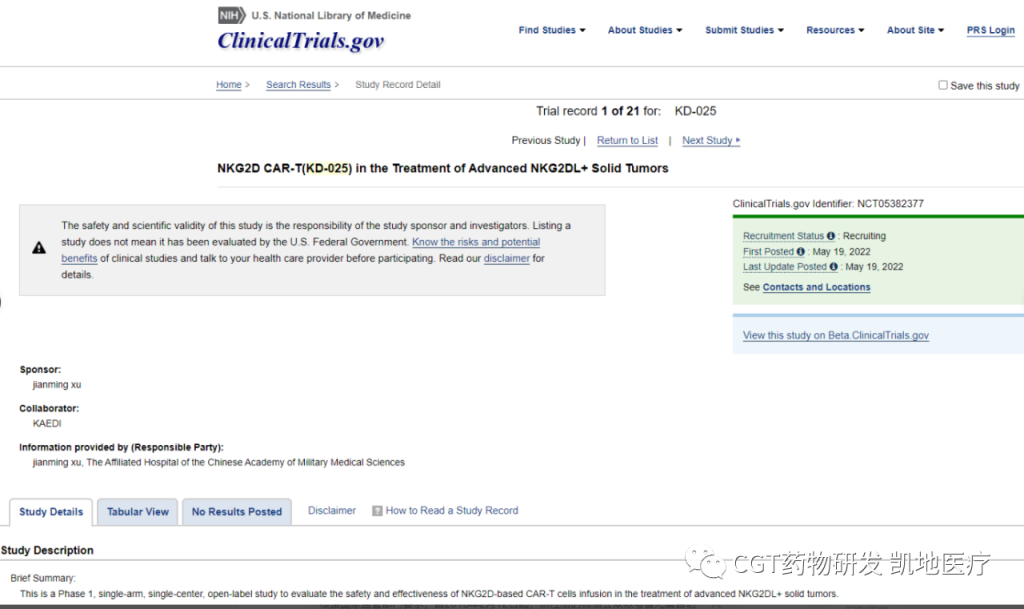Click the warning triangle icon in disclaimer box

click(x=39, y=248)
